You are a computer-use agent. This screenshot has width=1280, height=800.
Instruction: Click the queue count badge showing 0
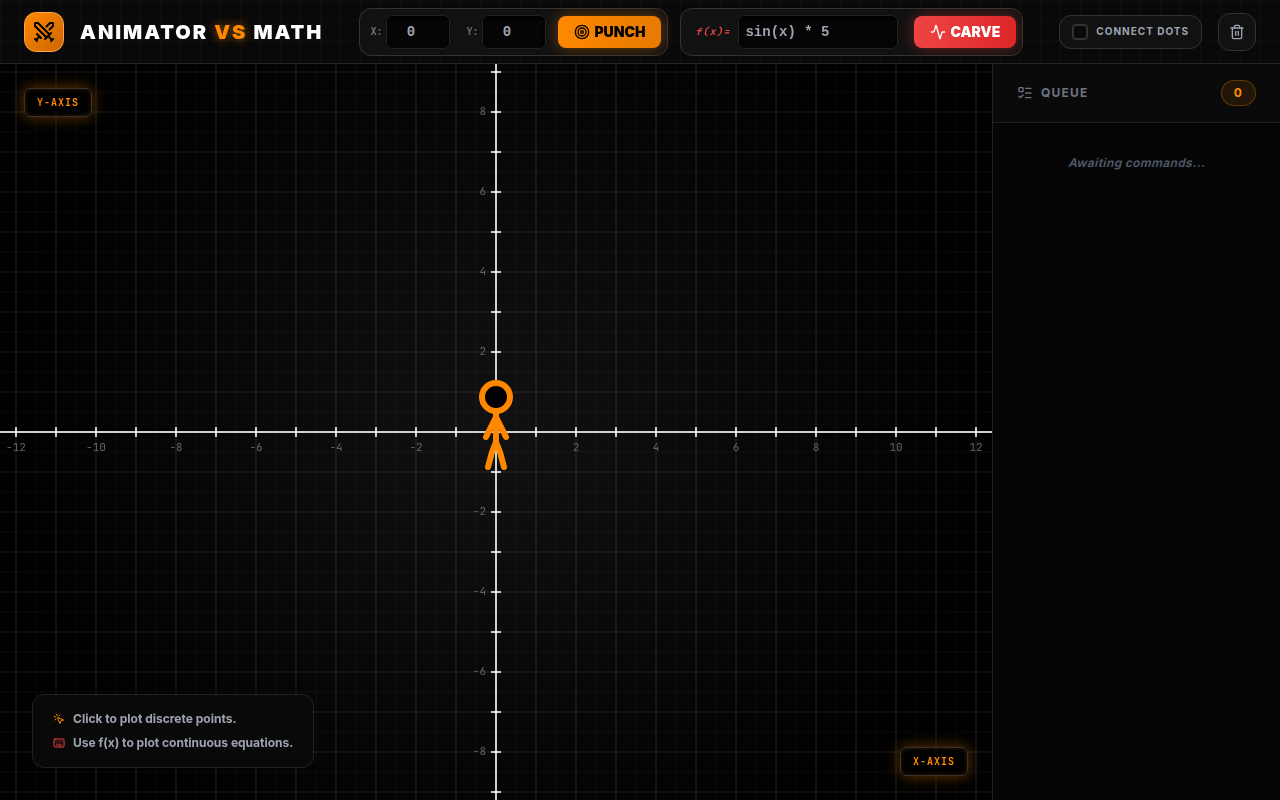[x=1238, y=93]
